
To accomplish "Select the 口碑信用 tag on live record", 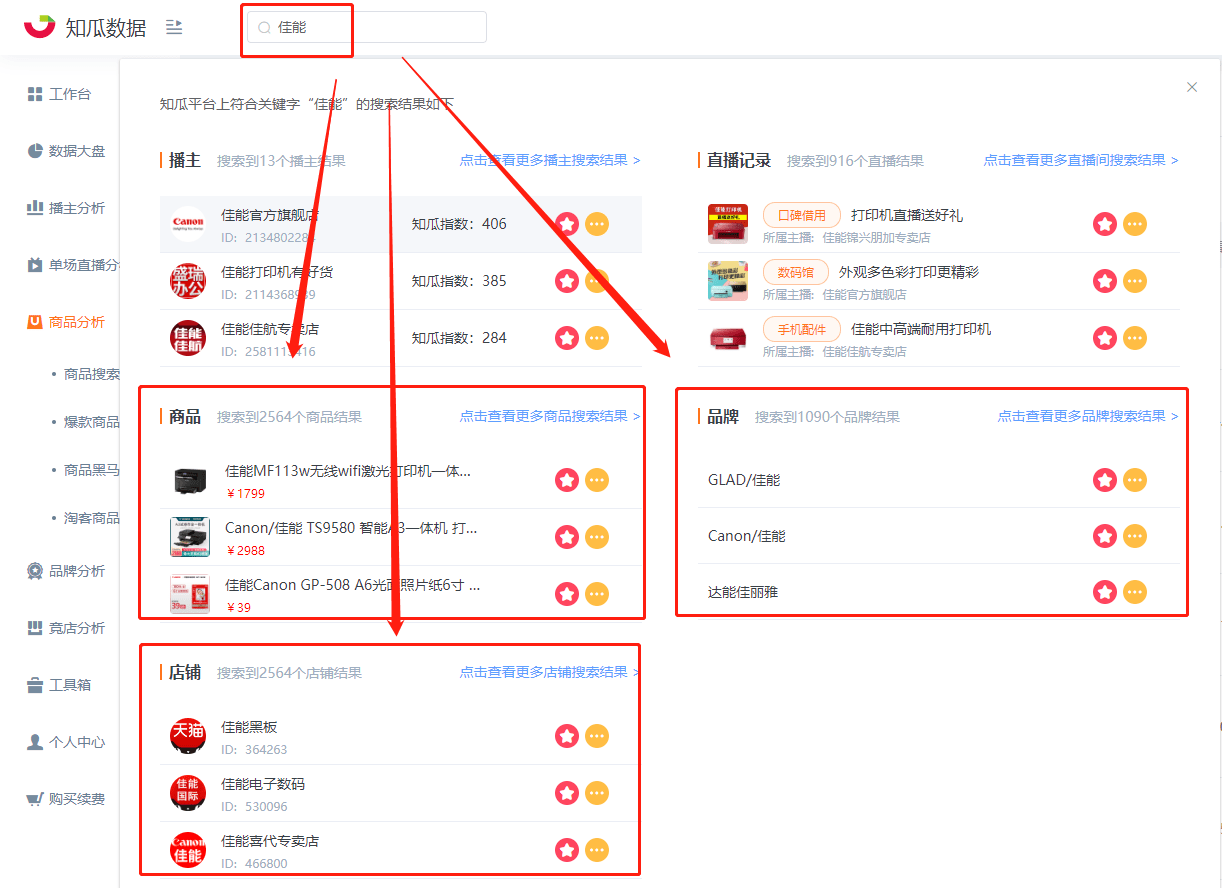I will (801, 215).
